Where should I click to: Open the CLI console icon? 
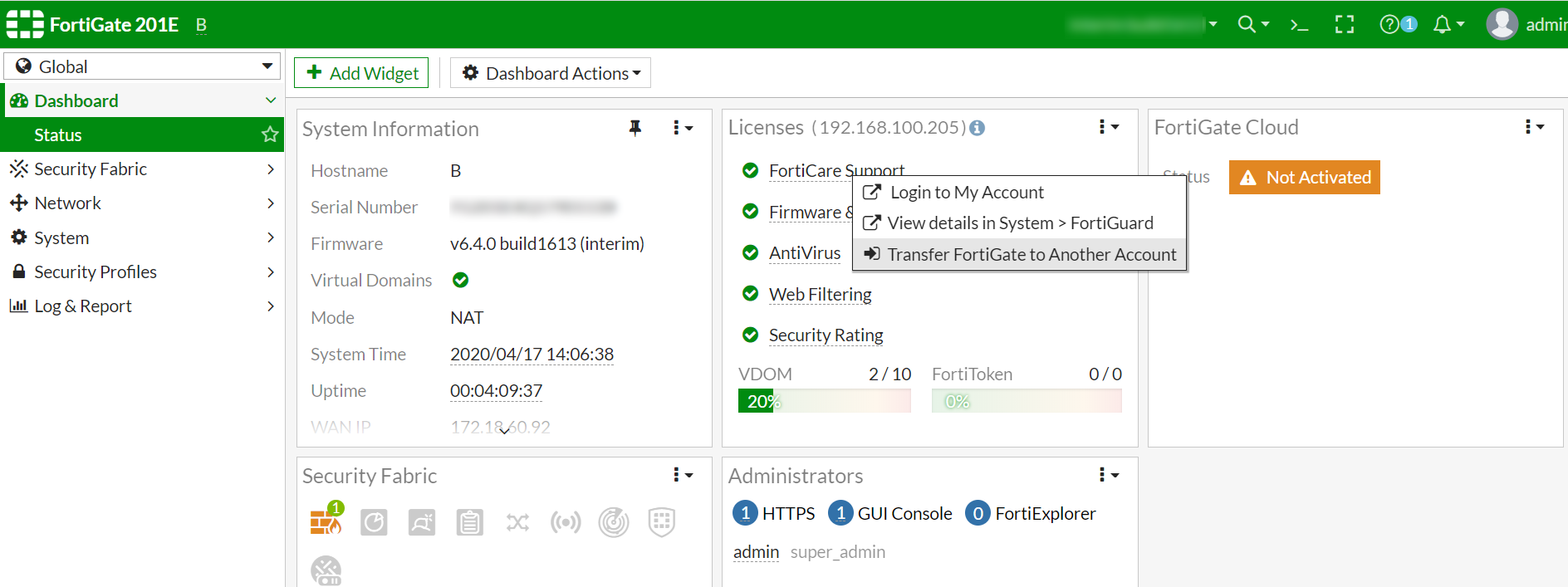coord(1299,25)
